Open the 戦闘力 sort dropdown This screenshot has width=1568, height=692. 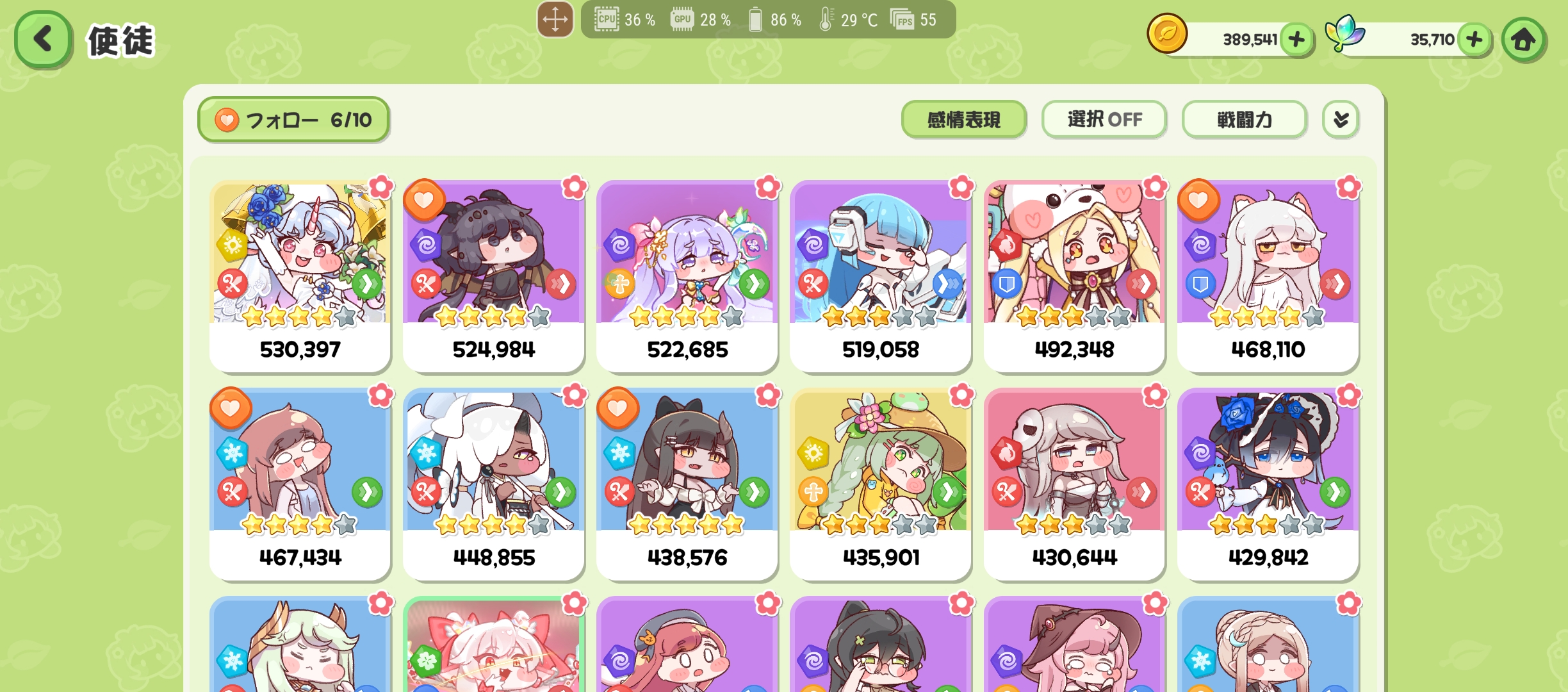coord(1245,119)
